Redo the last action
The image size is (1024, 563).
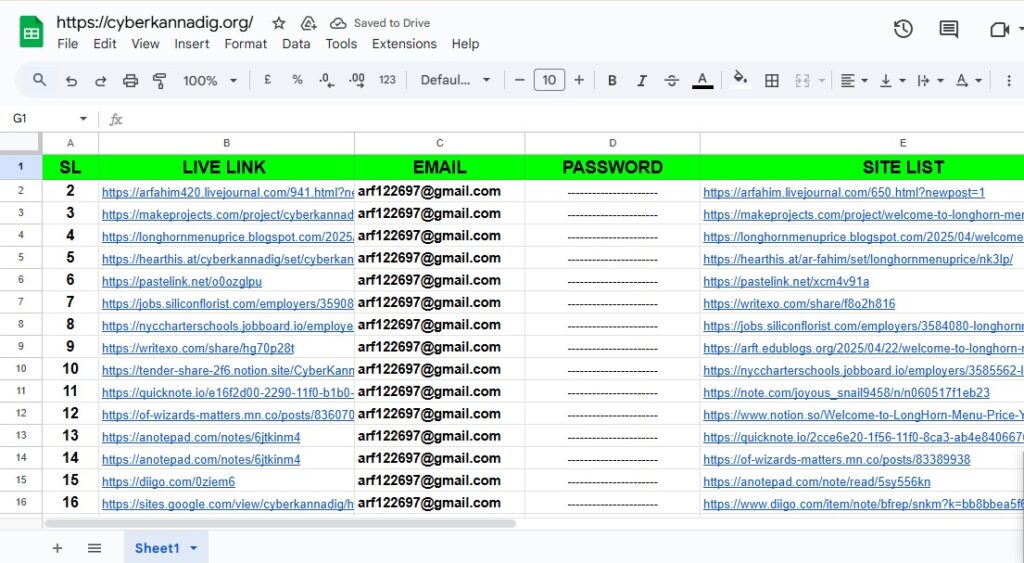click(101, 80)
